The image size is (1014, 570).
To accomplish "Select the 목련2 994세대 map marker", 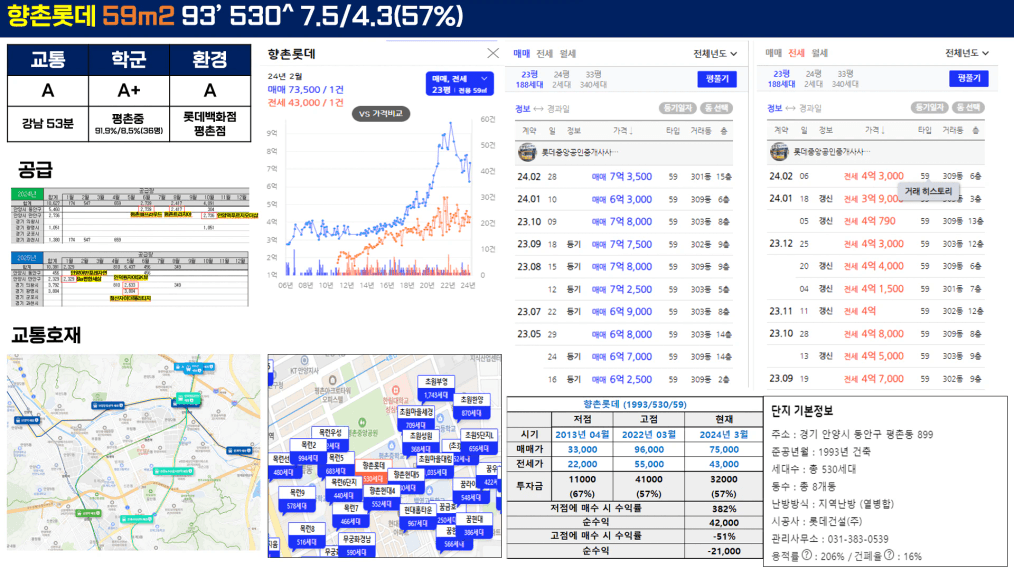I will point(308,452).
